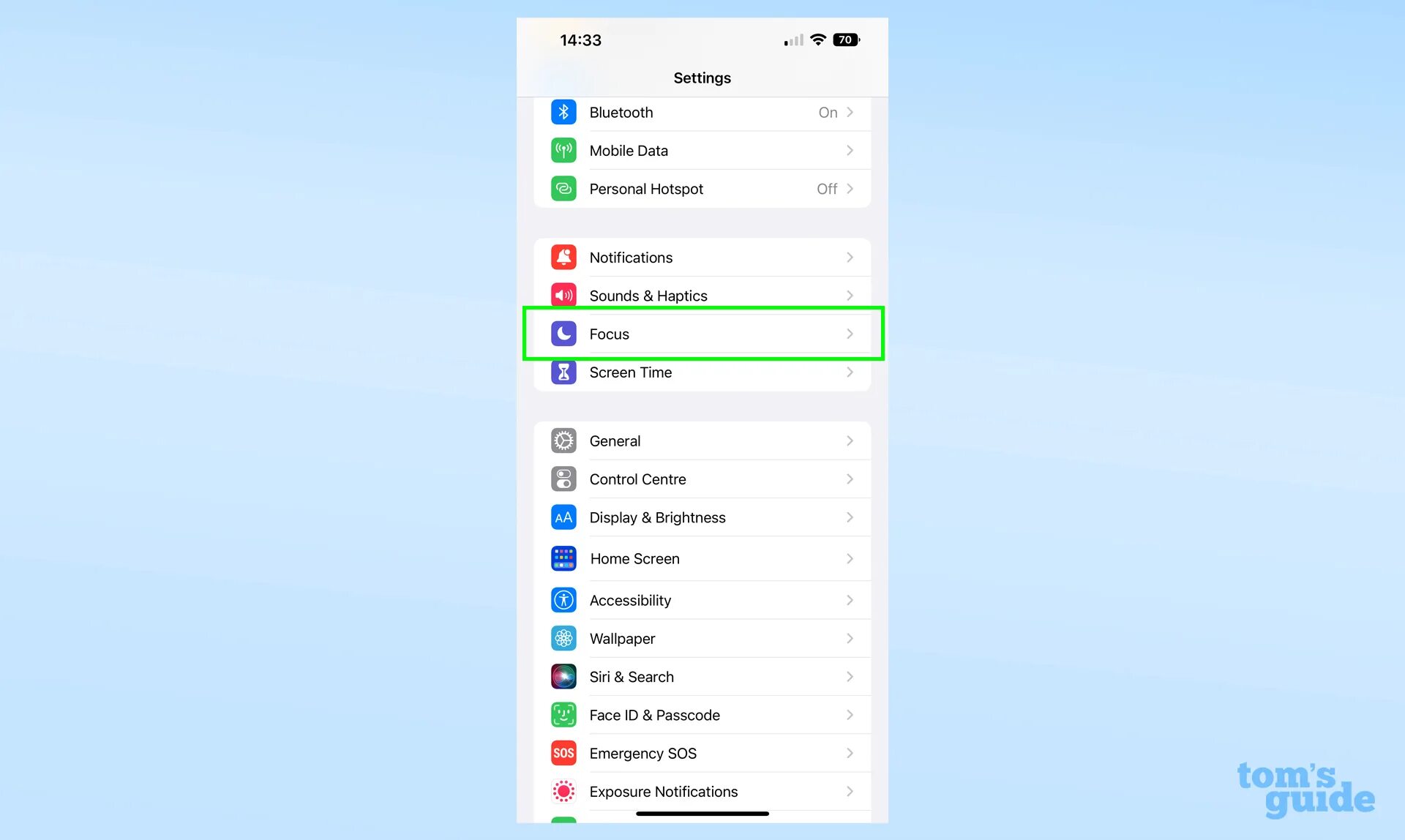Open the Focus settings menu
This screenshot has height=840, width=1405.
coord(702,333)
